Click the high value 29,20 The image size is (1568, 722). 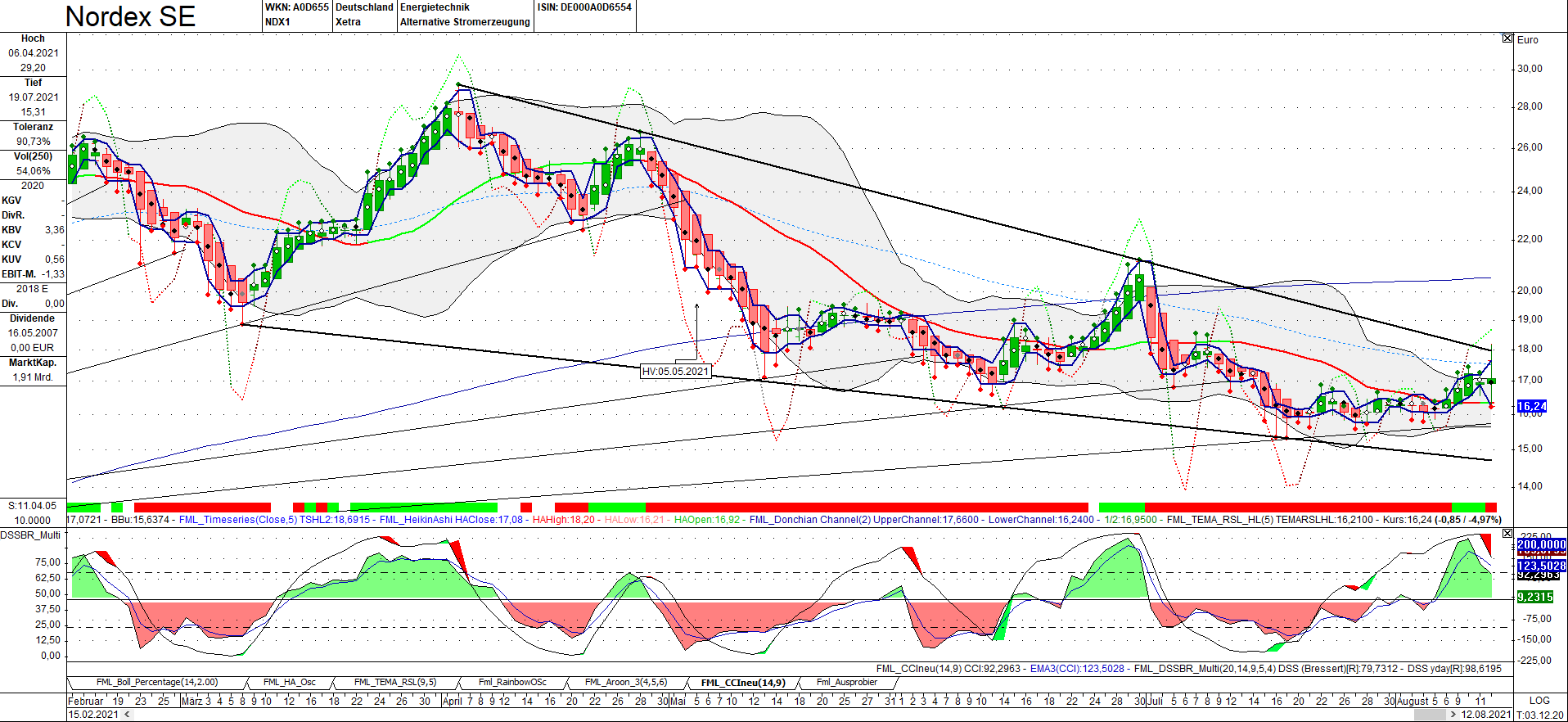pyautogui.click(x=34, y=68)
